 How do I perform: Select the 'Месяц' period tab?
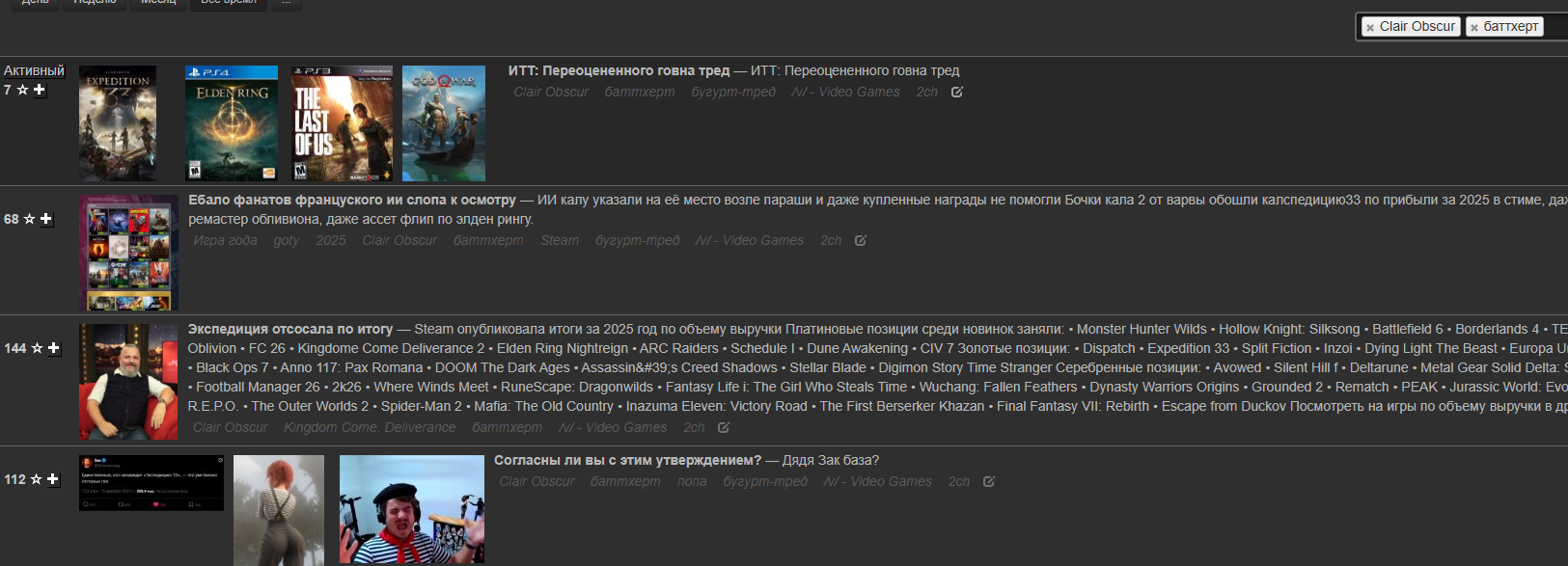158,3
